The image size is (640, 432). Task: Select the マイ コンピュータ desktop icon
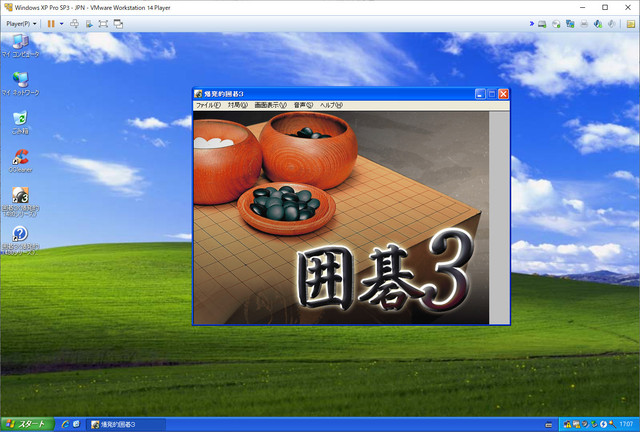20,46
